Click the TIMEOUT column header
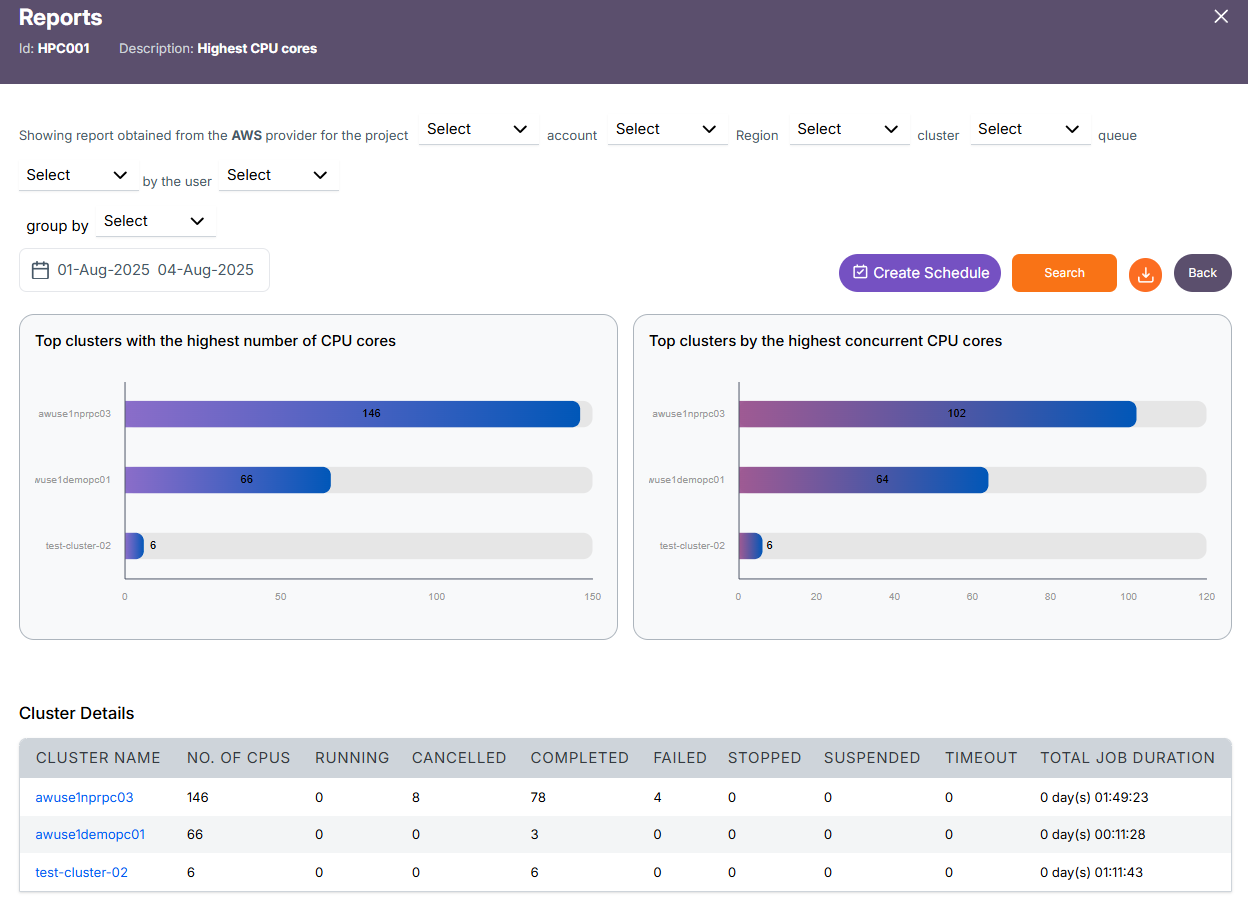This screenshot has height=903, width=1248. pos(981,758)
